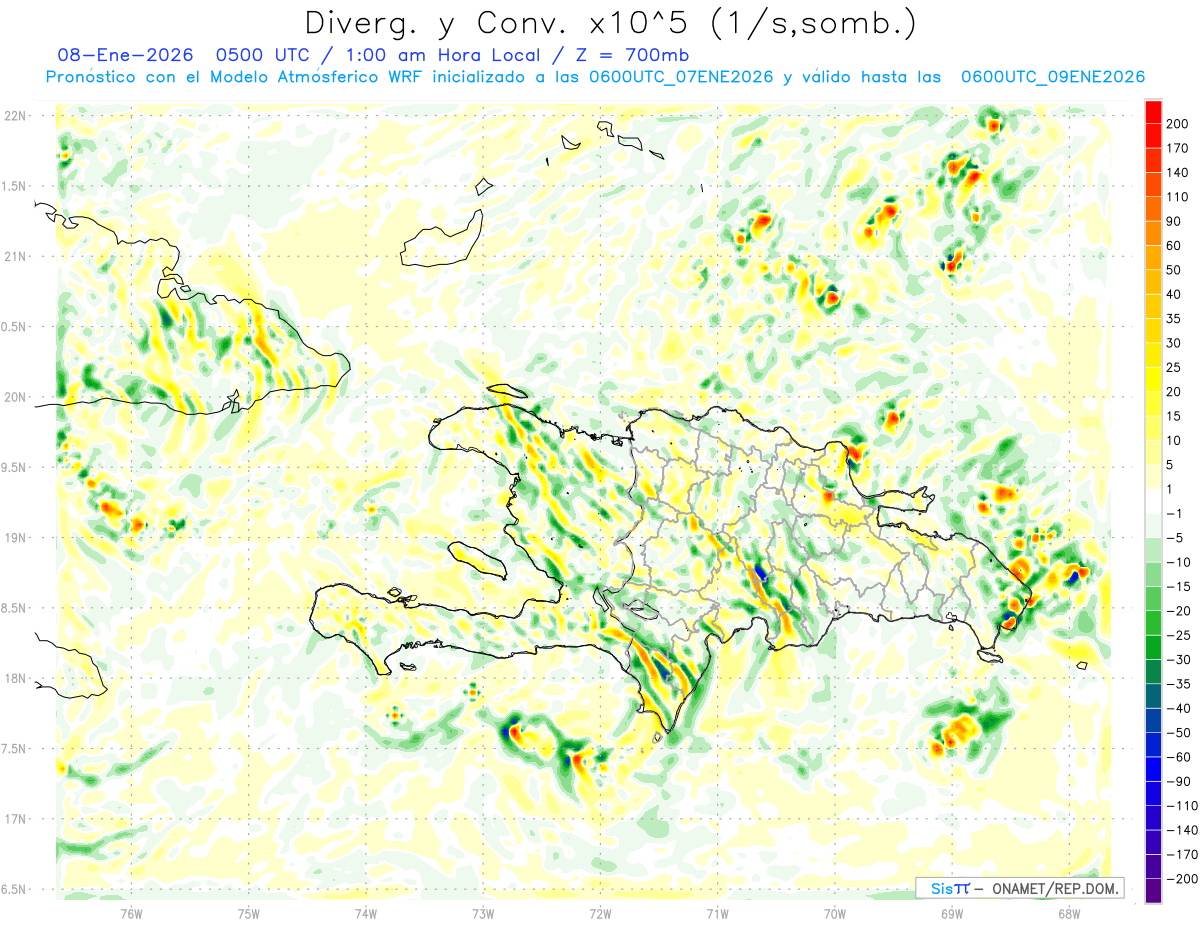Click the positive 60 colorbar label
1200x927 pixels.
1174,246
